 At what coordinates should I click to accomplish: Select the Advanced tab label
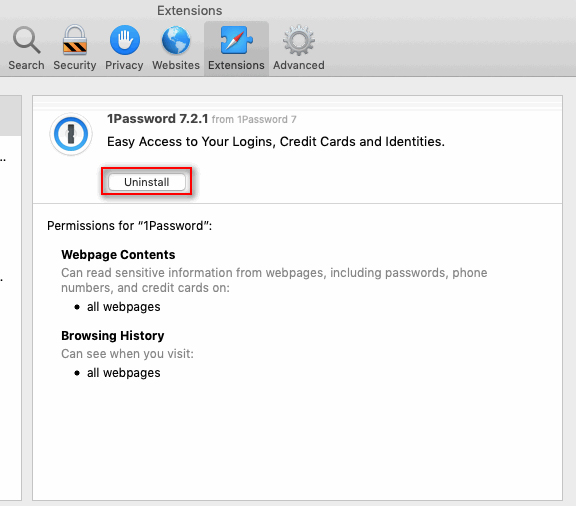coord(299,65)
